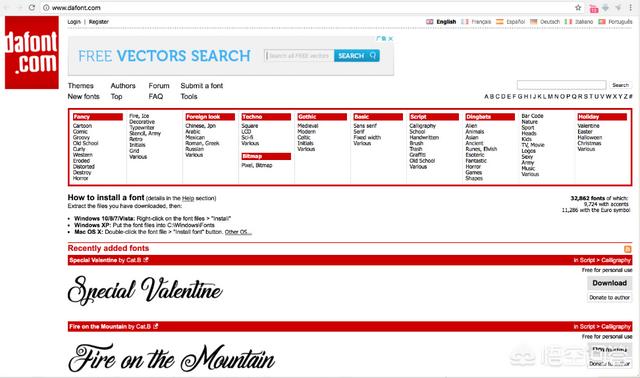The width and height of the screenshot is (640, 378).
Task: Open Submit a font page
Action: (202, 86)
